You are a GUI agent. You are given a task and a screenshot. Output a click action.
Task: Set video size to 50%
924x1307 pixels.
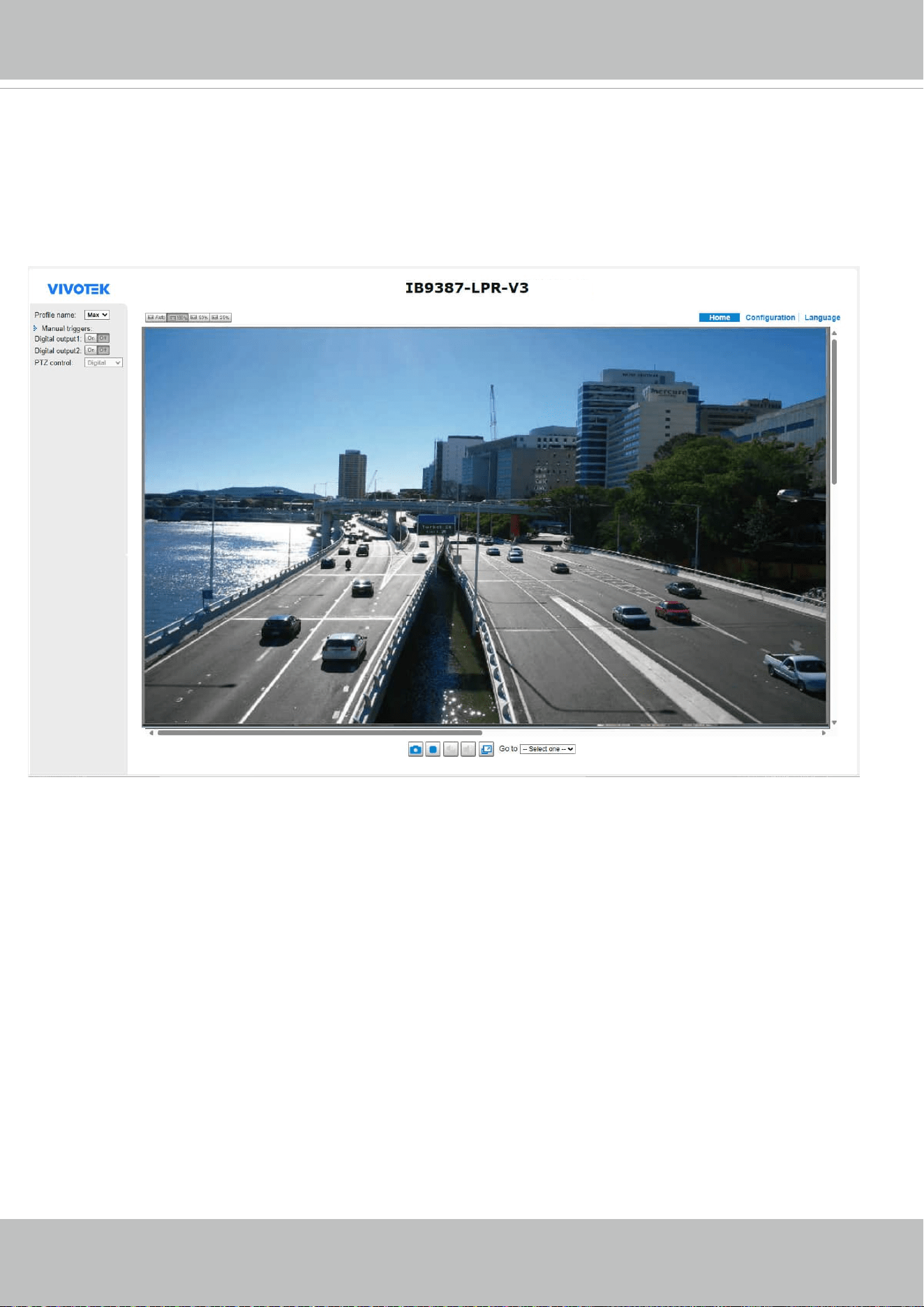[199, 318]
